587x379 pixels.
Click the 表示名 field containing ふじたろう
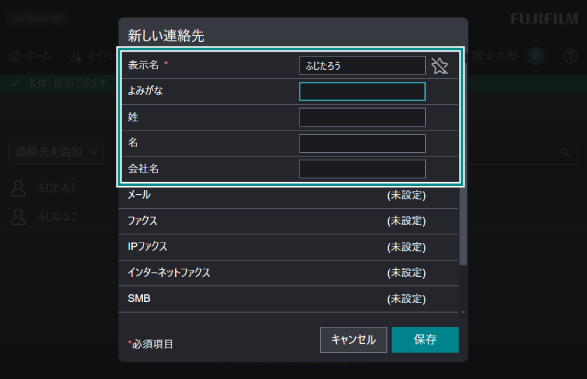(362, 66)
